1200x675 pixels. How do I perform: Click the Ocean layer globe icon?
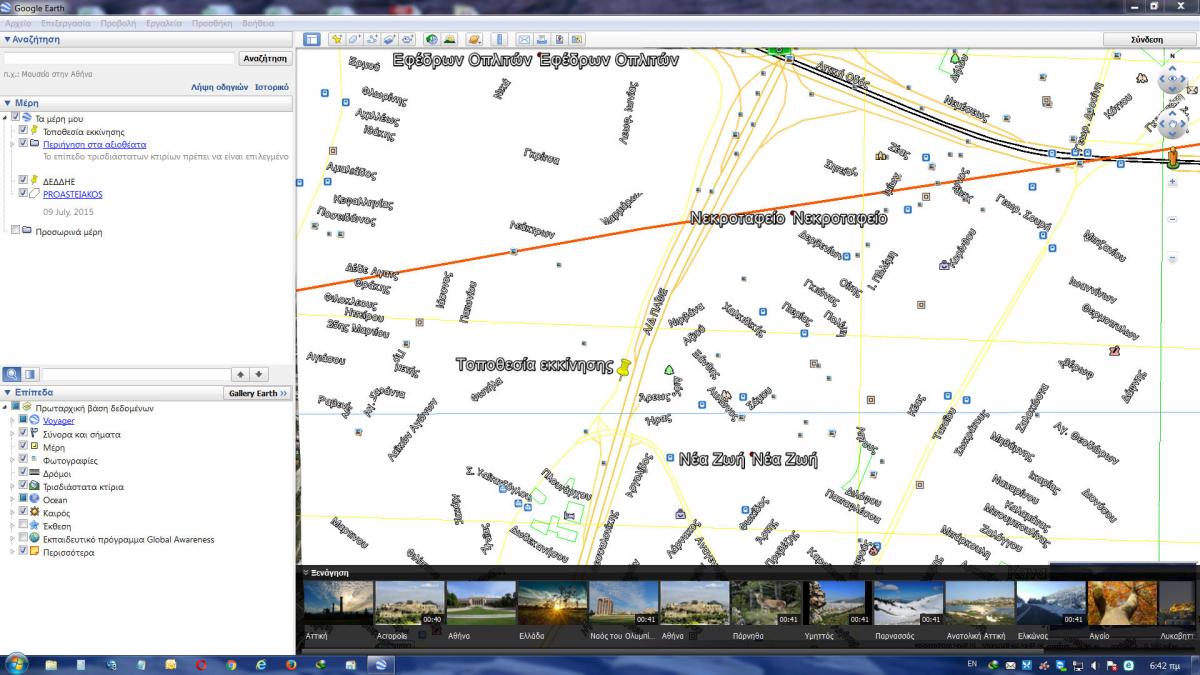[x=35, y=499]
